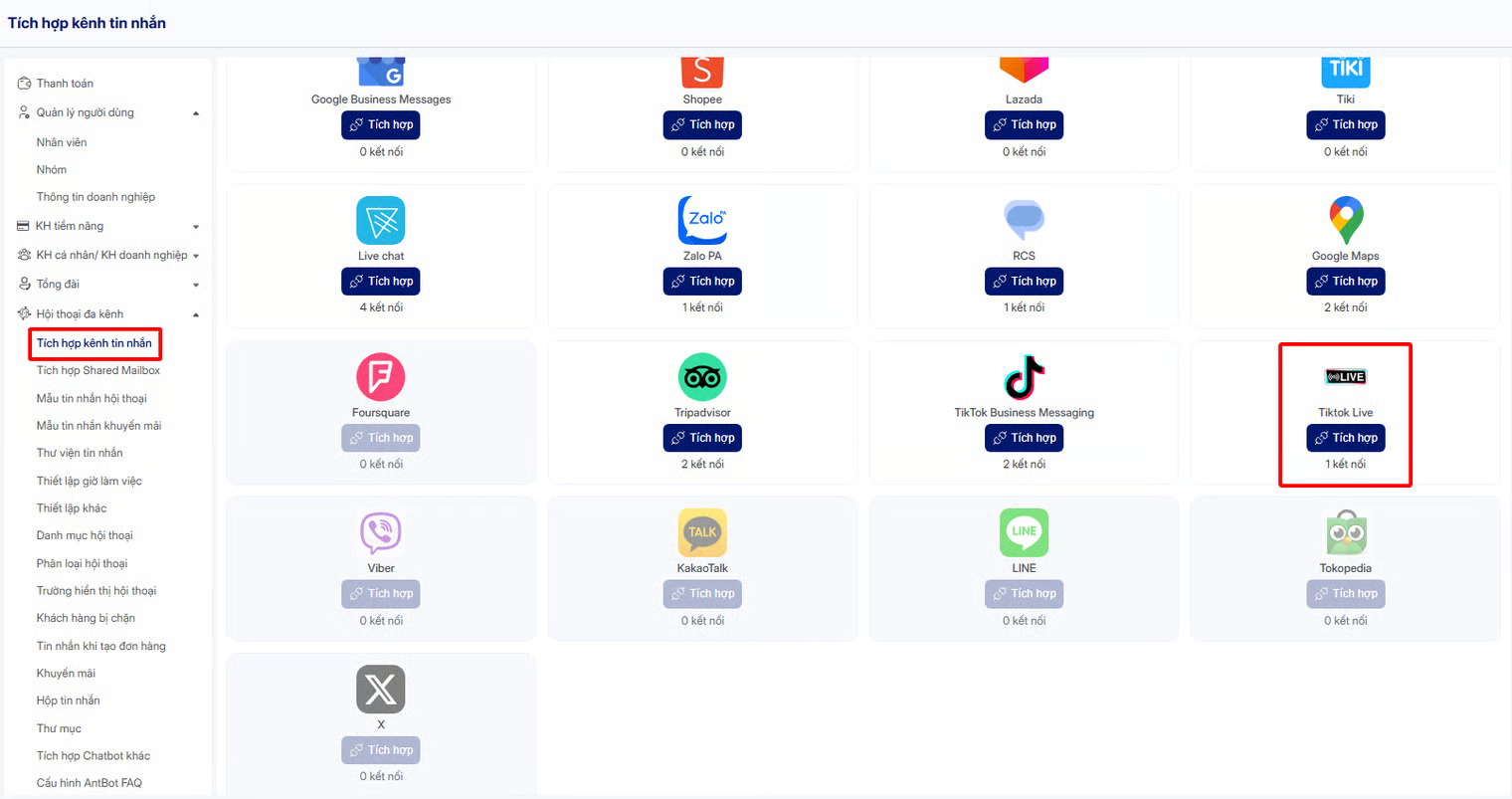Click Tích hợp button under Tiktok Live
The image size is (1512, 799).
[x=1346, y=438]
